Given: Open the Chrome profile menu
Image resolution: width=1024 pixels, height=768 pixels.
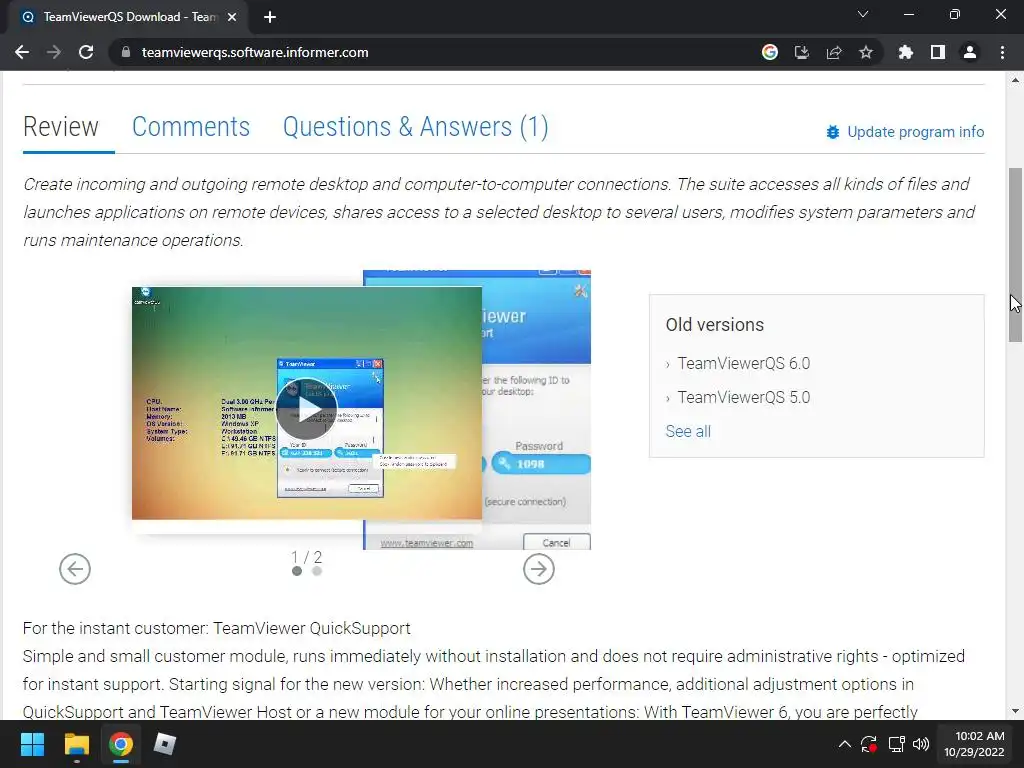Looking at the screenshot, I should [970, 52].
